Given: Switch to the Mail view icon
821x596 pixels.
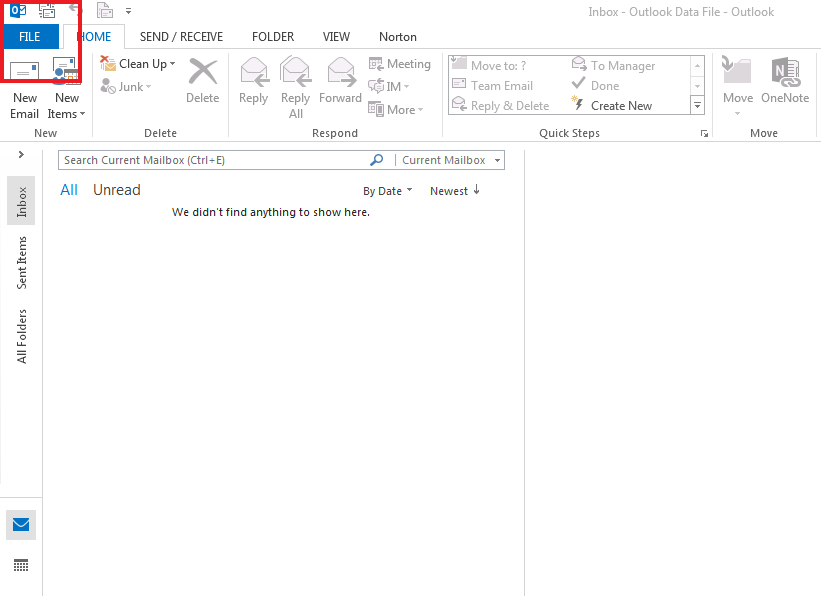Looking at the screenshot, I should (21, 525).
